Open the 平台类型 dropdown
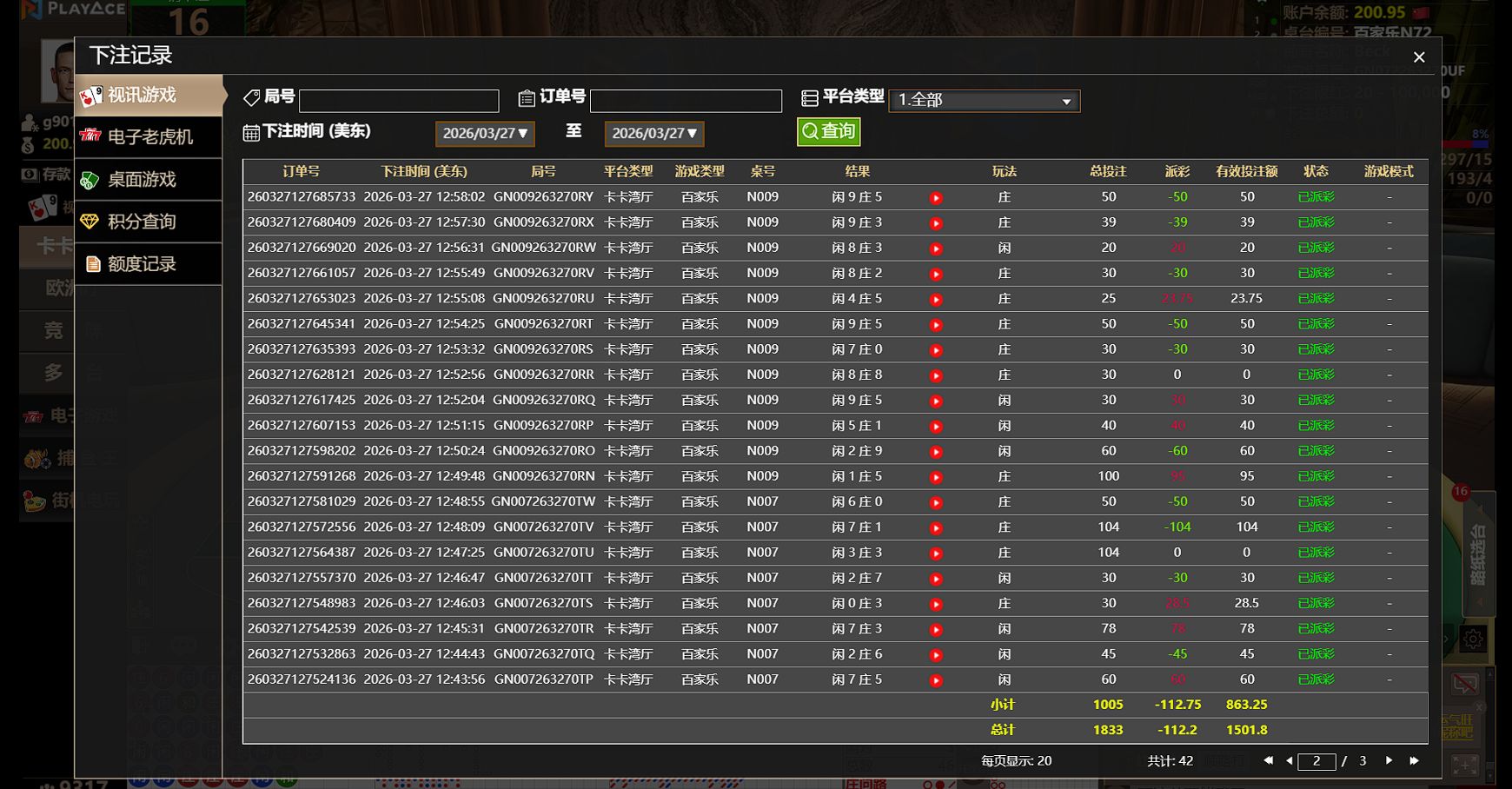The height and width of the screenshot is (789, 1512). pyautogui.click(x=984, y=101)
